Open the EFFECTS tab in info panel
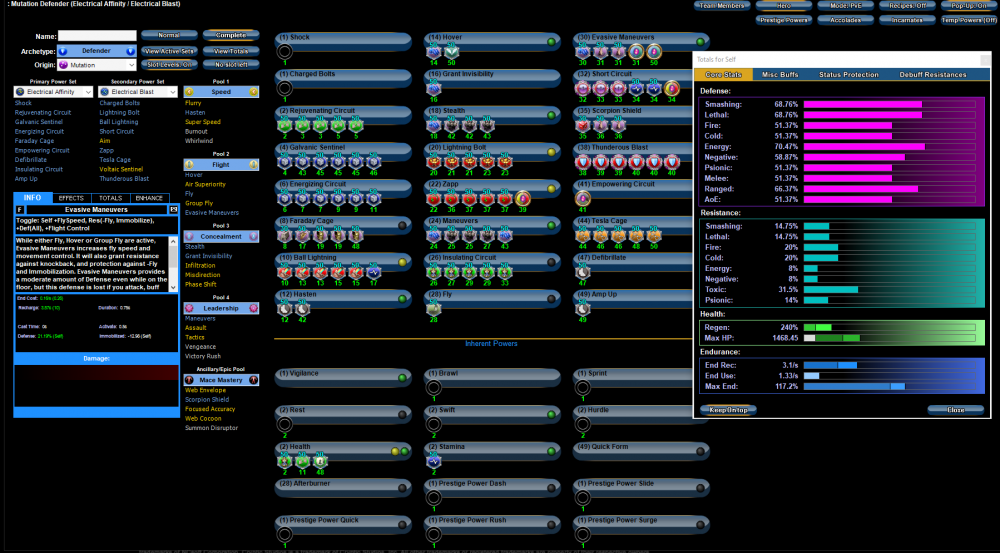1000x553 pixels. pyautogui.click(x=71, y=198)
